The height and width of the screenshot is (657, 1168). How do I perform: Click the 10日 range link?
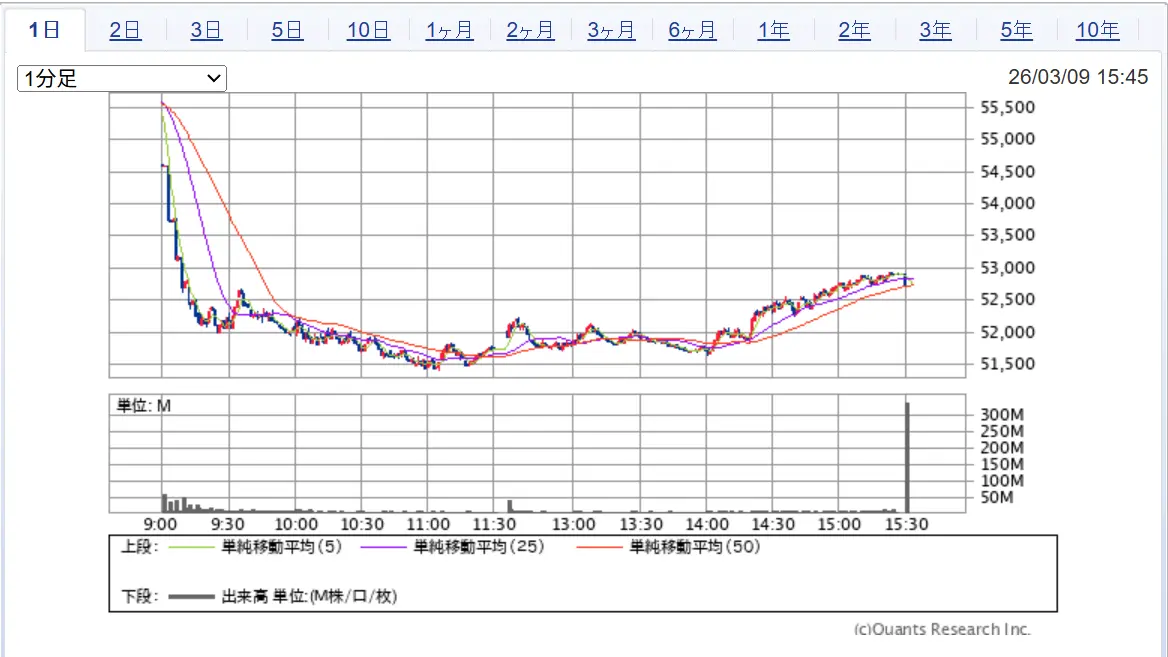[x=368, y=30]
